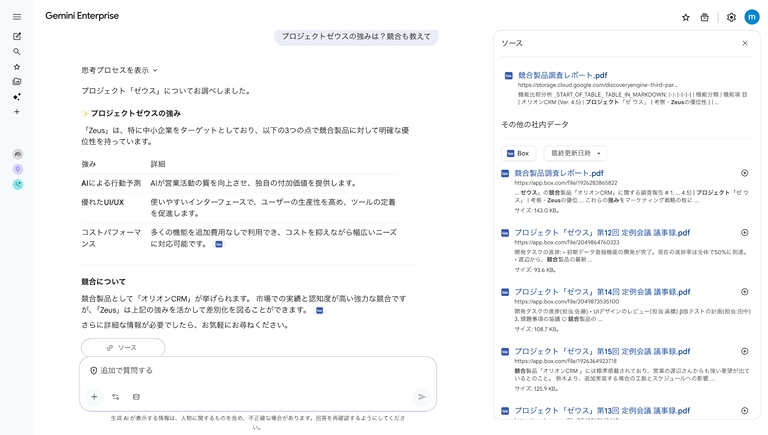Screen dimensions: 768x435
Task: Open プロジェクト「ゼウス」第14回 定例会議 議事録.pdf
Action: point(602,292)
